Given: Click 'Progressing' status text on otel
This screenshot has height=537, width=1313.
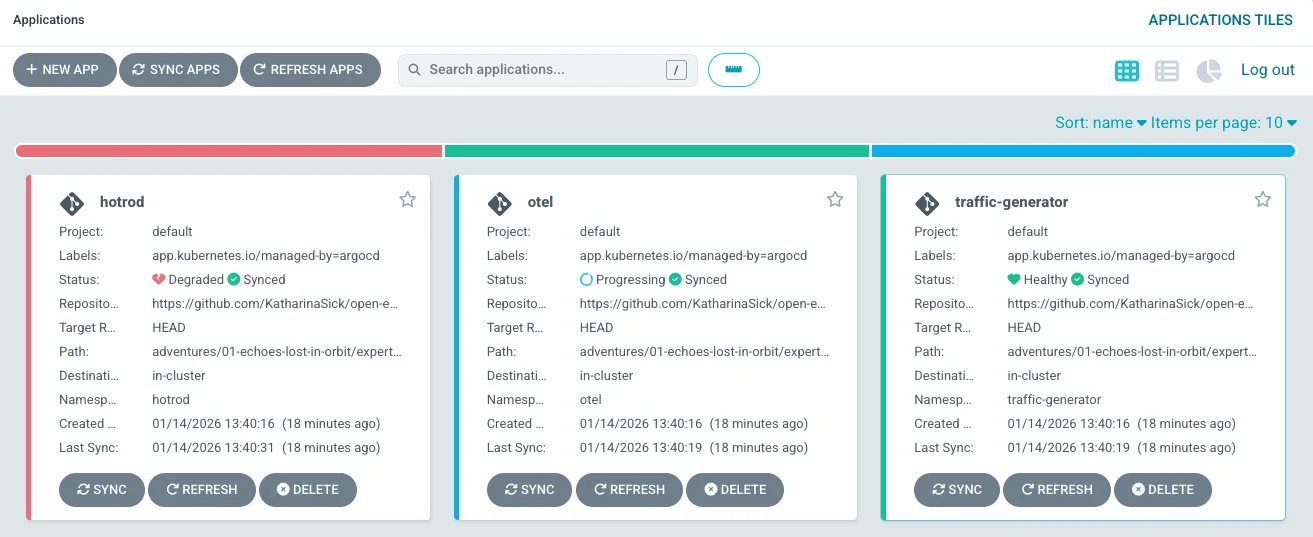Looking at the screenshot, I should [x=630, y=280].
